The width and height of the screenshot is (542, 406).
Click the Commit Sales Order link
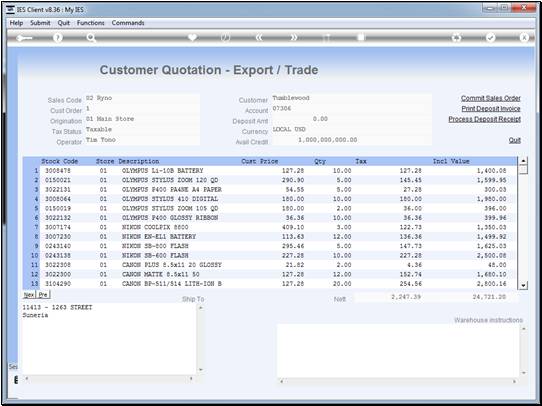coord(490,98)
